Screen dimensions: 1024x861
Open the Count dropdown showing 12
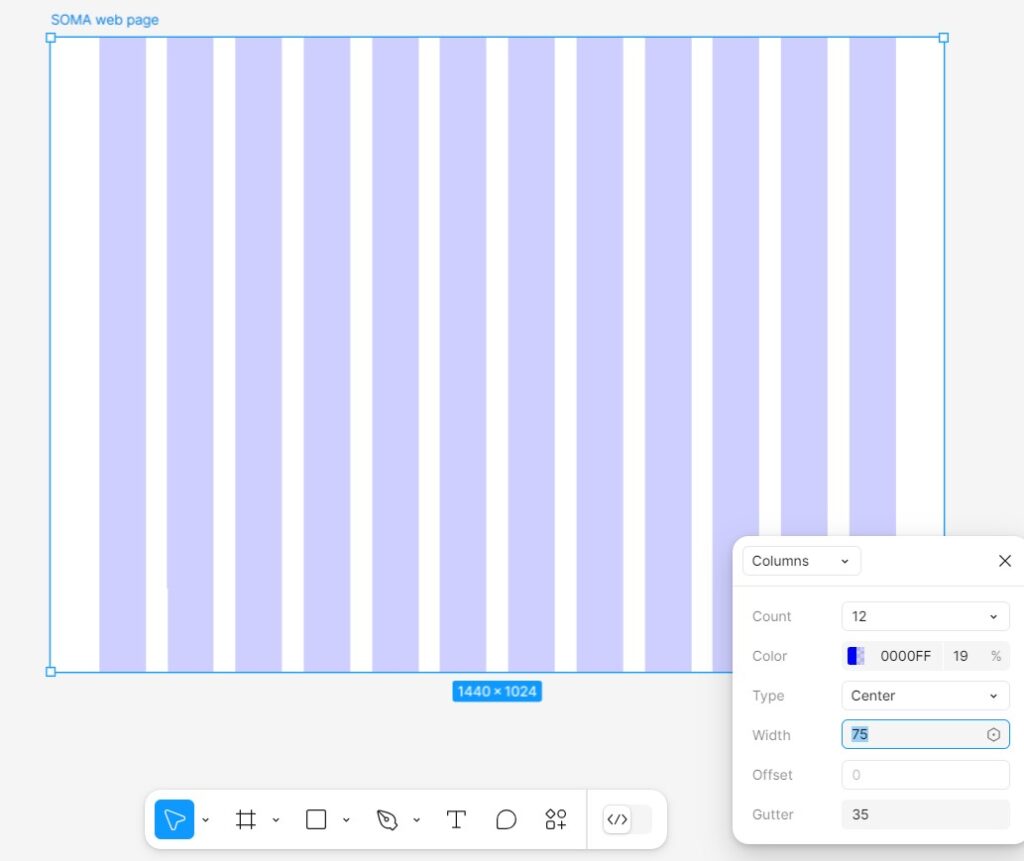925,617
